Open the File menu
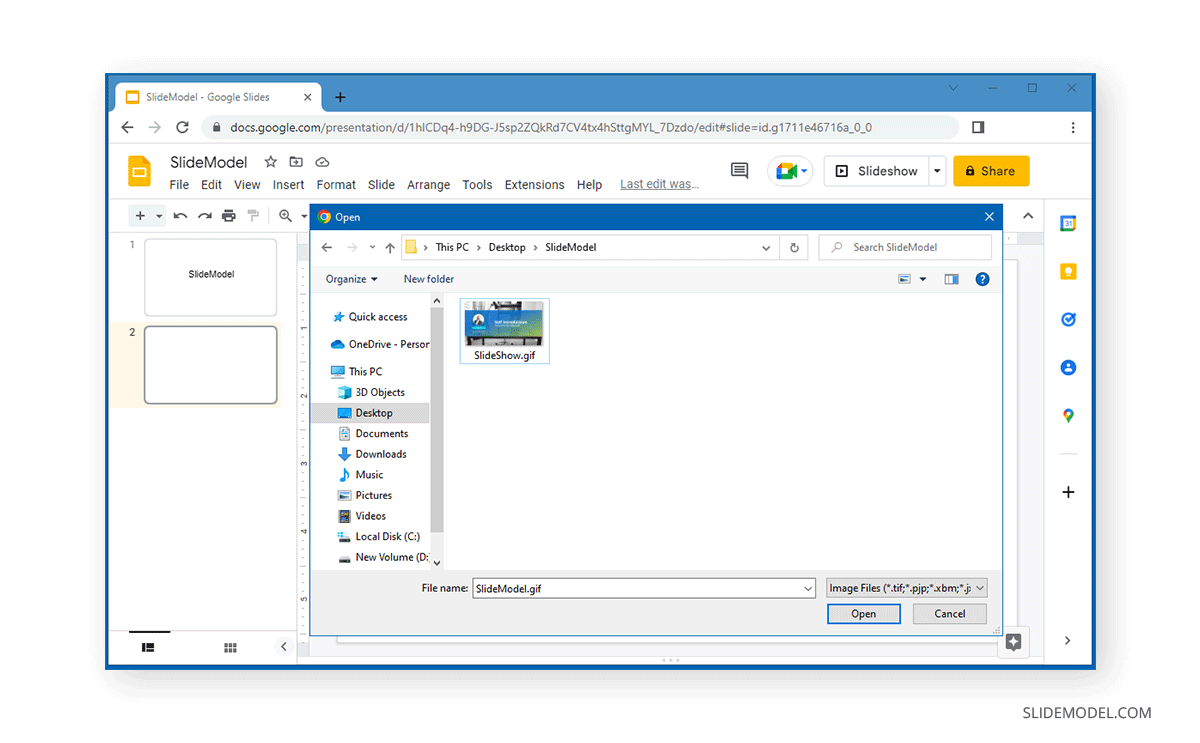The image size is (1200, 743). click(179, 185)
